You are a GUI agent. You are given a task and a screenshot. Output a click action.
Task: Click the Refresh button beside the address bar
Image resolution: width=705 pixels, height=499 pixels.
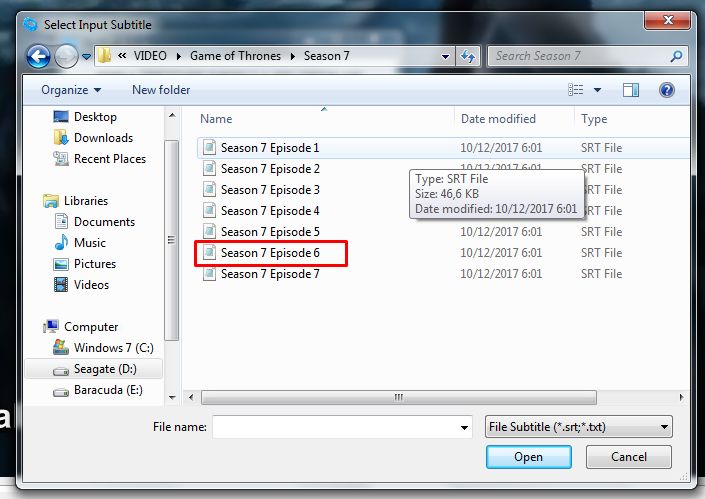468,57
